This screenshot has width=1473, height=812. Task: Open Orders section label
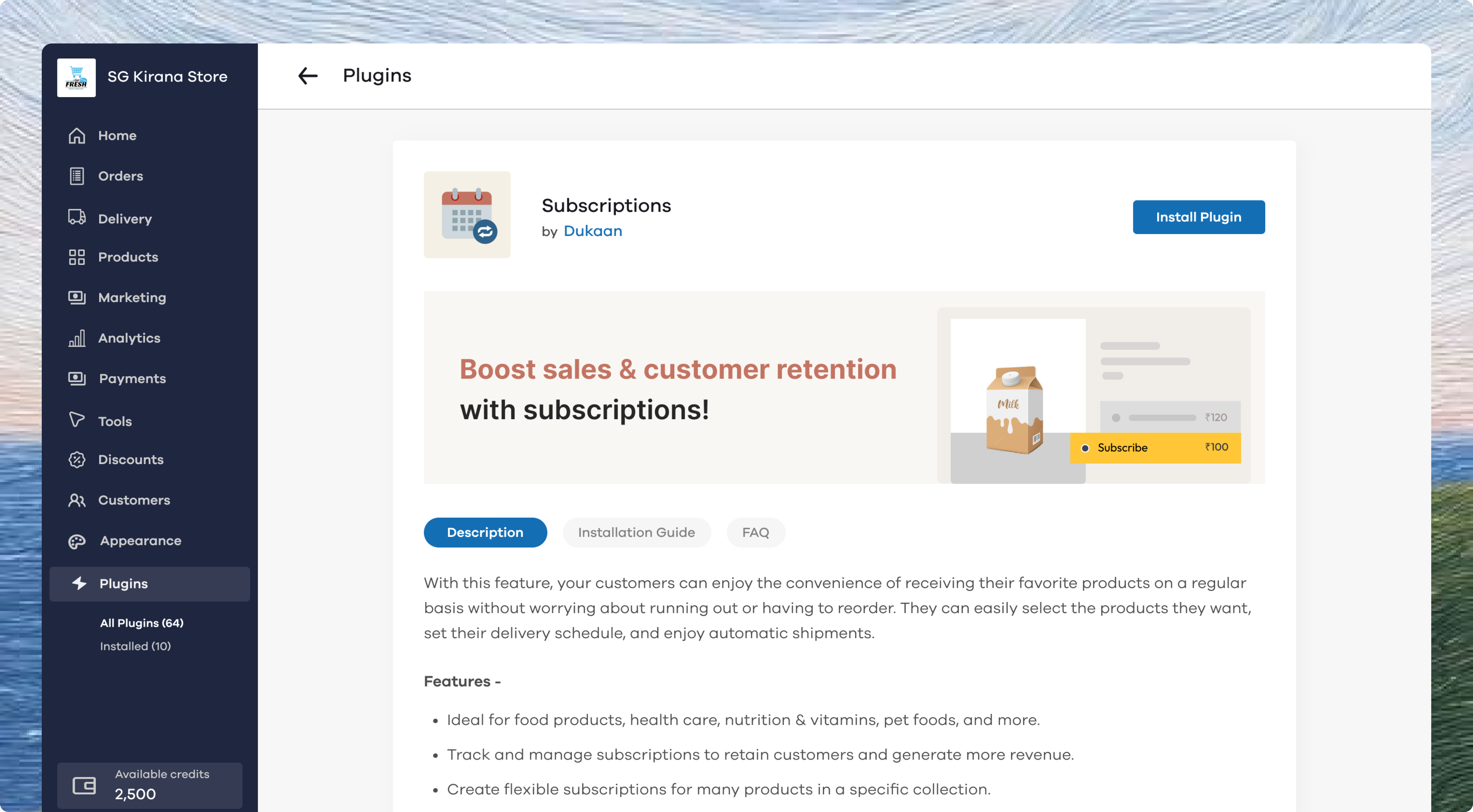click(121, 176)
